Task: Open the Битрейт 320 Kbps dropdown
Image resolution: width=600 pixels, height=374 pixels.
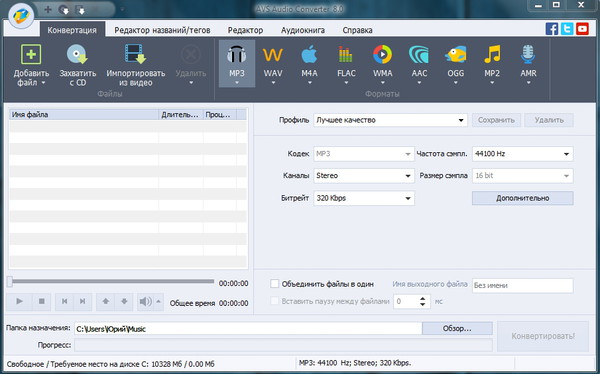Action: [364, 198]
